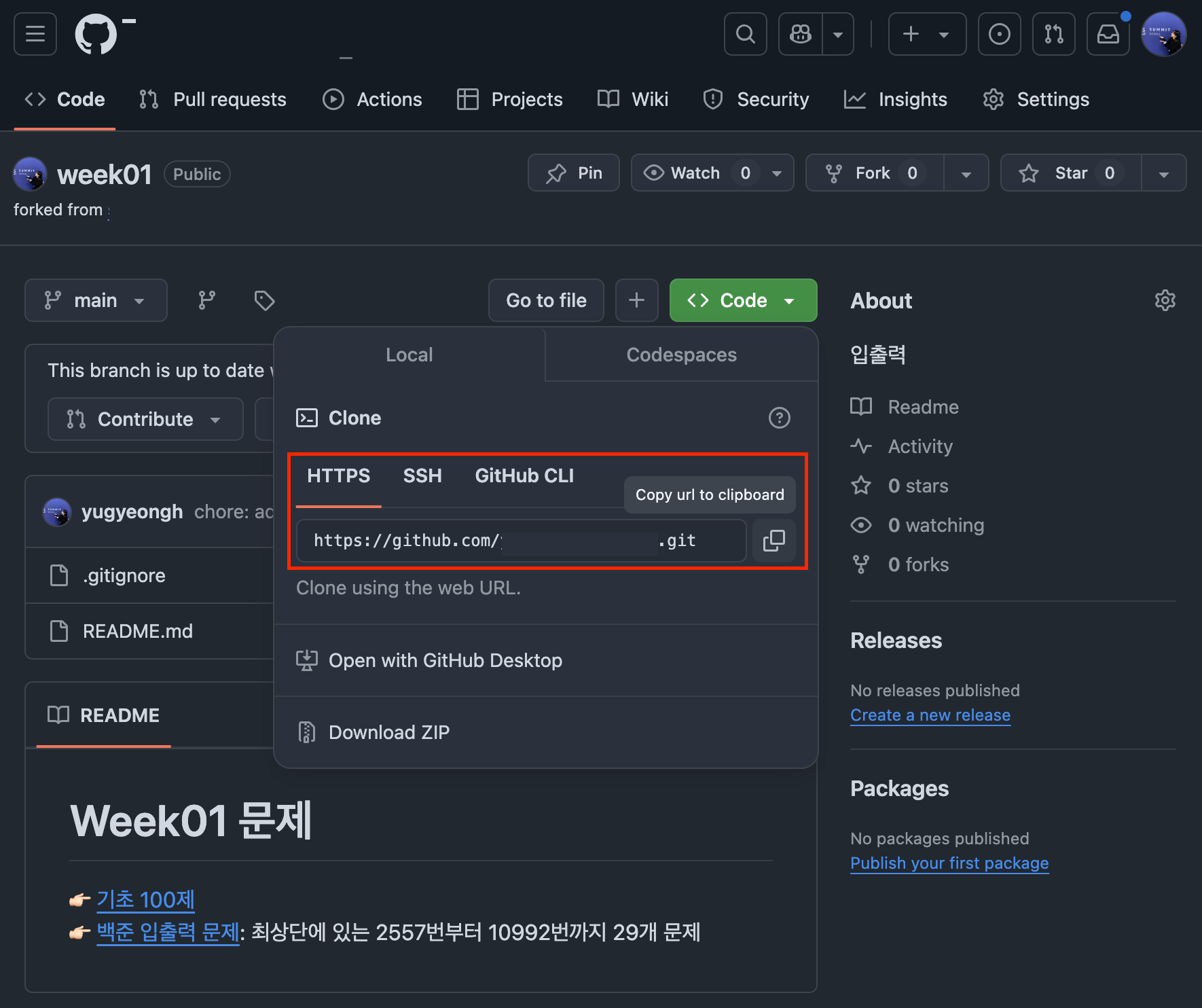
Task: Select the HTTPS clone option
Action: click(338, 475)
